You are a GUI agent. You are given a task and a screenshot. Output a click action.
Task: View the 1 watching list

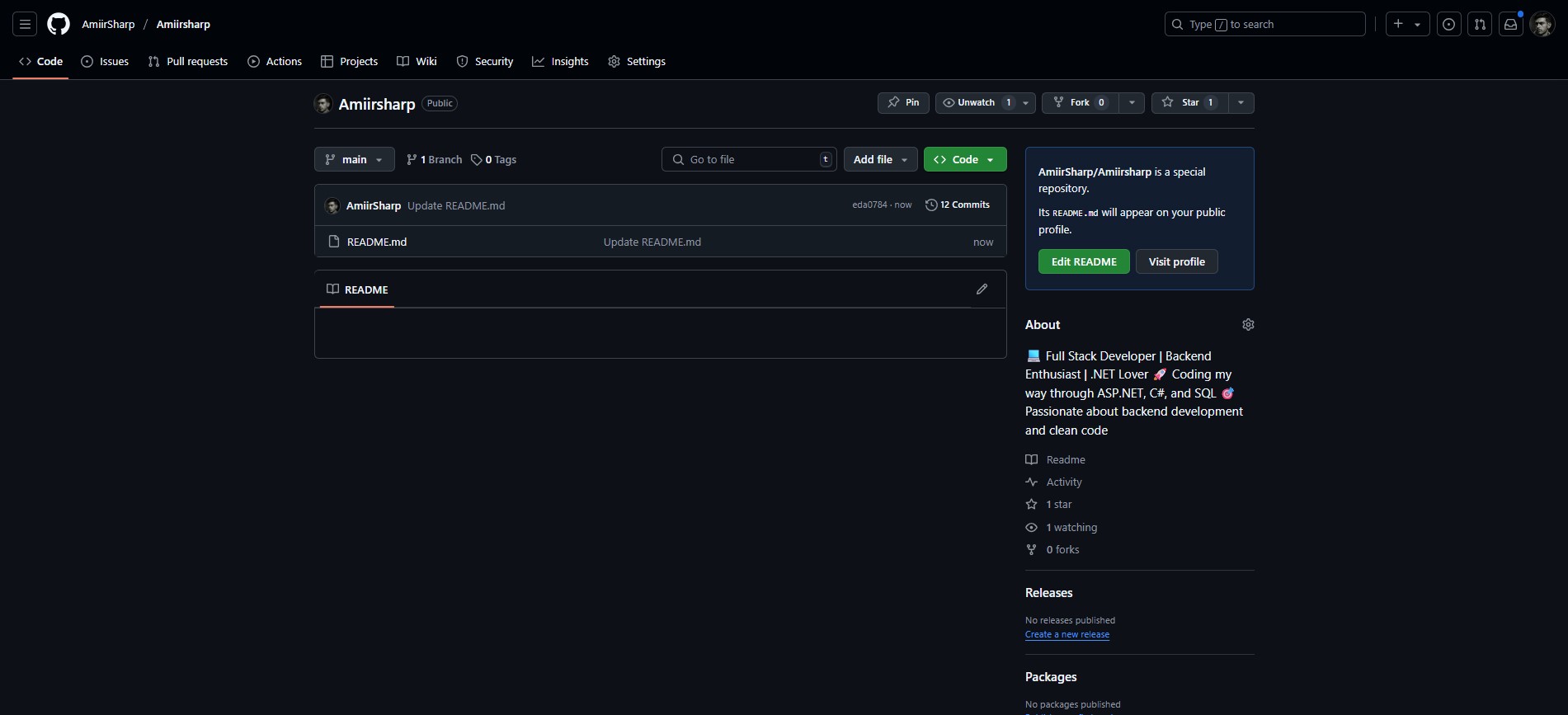coord(1062,528)
